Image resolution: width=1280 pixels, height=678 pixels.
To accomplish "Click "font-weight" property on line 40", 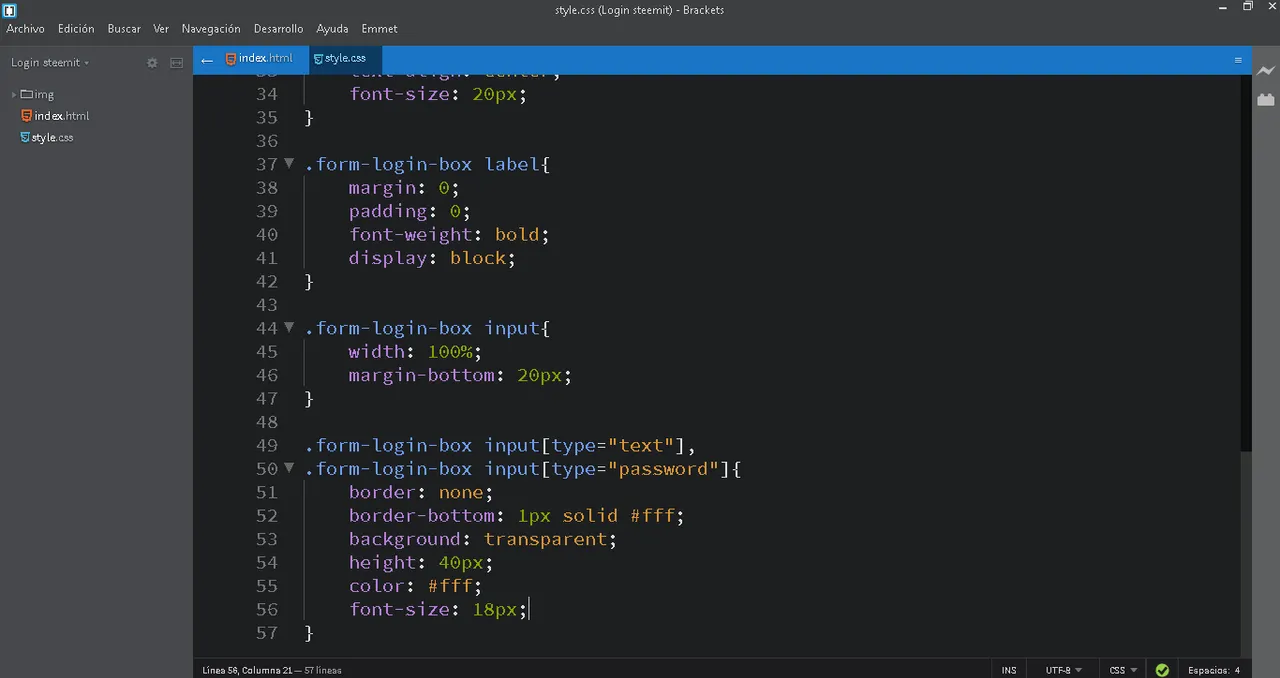I will pyautogui.click(x=410, y=234).
